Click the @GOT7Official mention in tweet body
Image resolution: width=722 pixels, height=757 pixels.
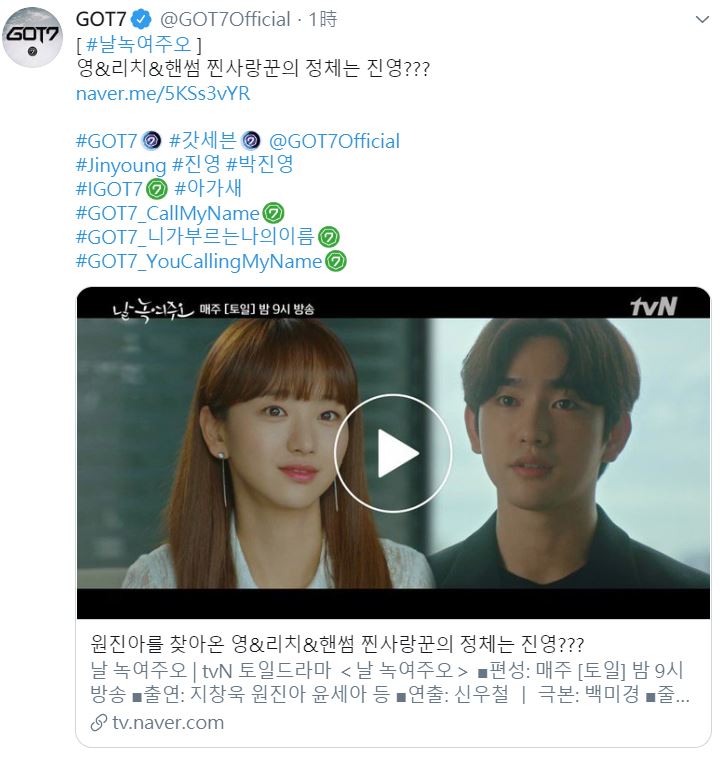(334, 141)
